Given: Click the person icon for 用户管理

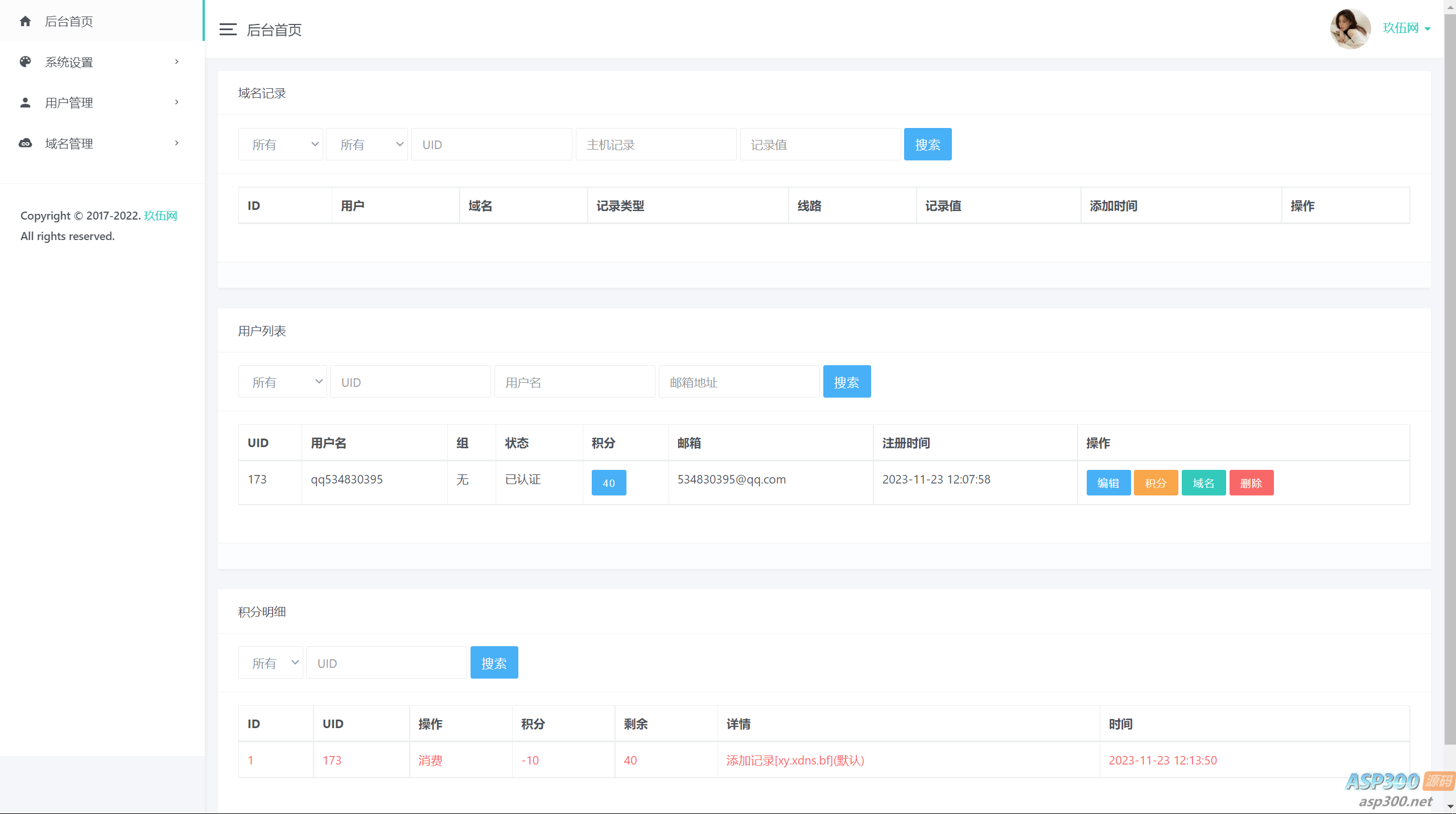Looking at the screenshot, I should pyautogui.click(x=25, y=103).
